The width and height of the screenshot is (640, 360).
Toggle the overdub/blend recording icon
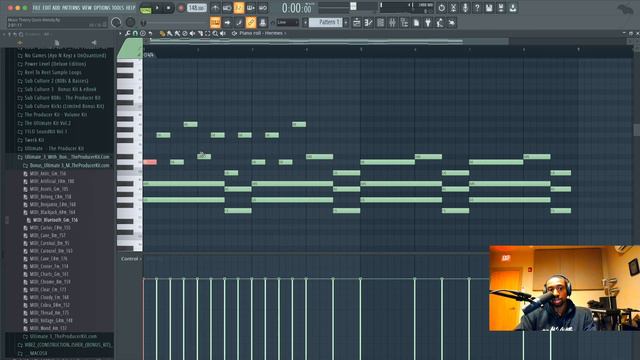(251, 8)
